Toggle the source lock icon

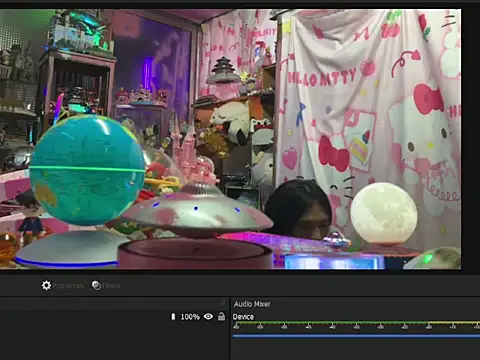tap(221, 316)
